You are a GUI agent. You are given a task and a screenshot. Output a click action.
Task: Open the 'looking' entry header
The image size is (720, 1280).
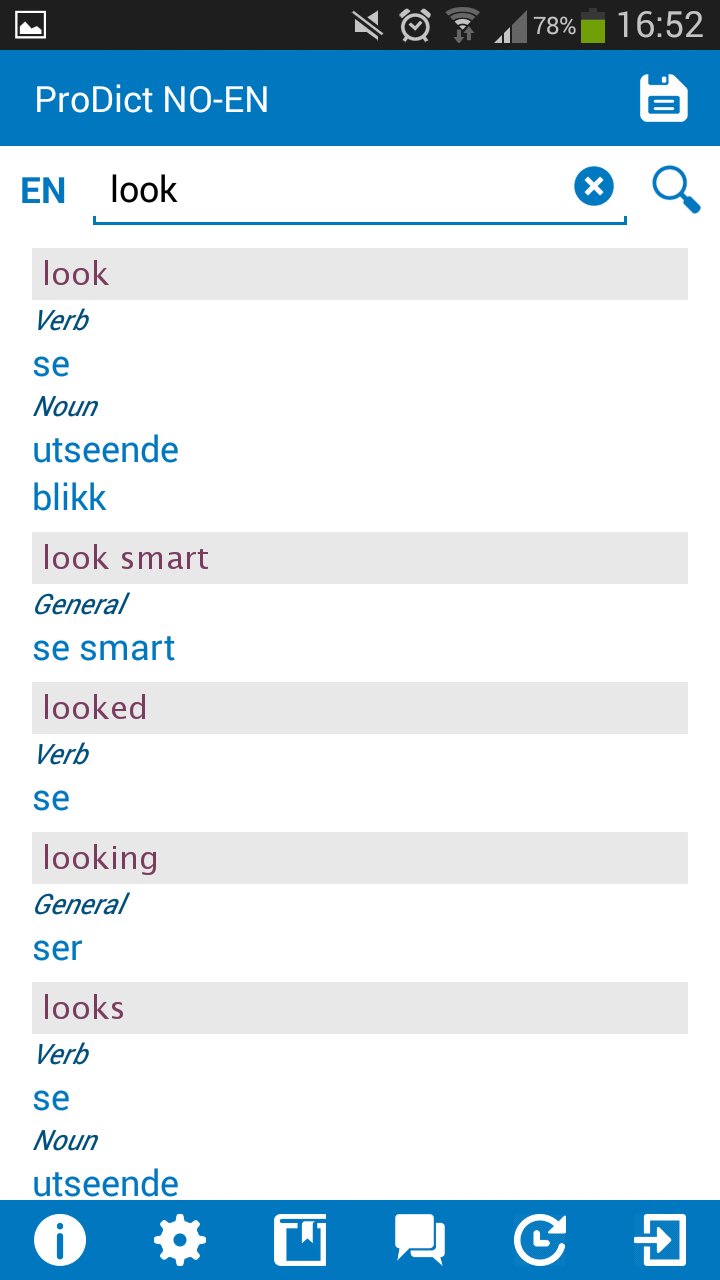click(x=360, y=858)
